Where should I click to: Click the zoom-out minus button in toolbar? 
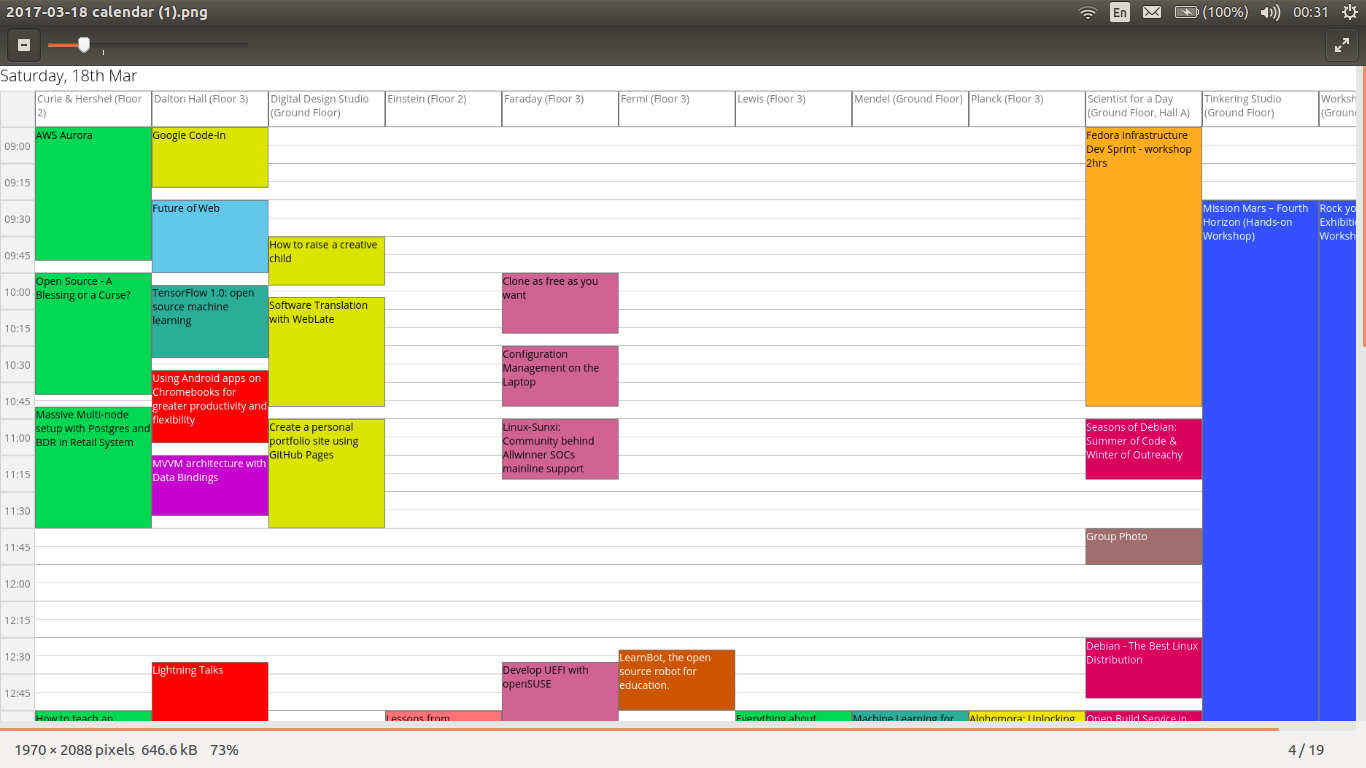click(x=24, y=45)
